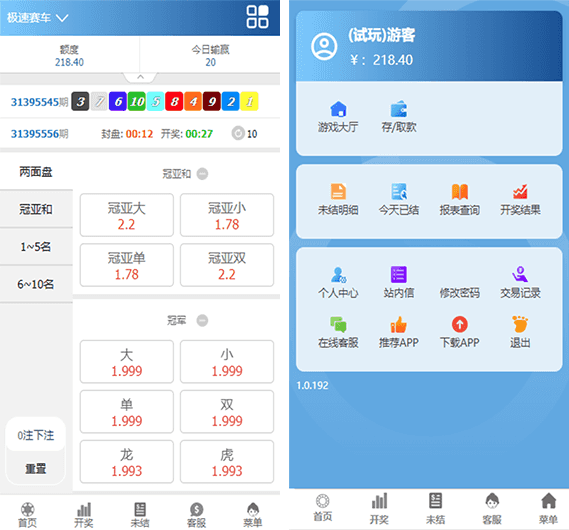Switch to the 1~5名 side tab
This screenshot has width=569, height=530.
(x=36, y=247)
